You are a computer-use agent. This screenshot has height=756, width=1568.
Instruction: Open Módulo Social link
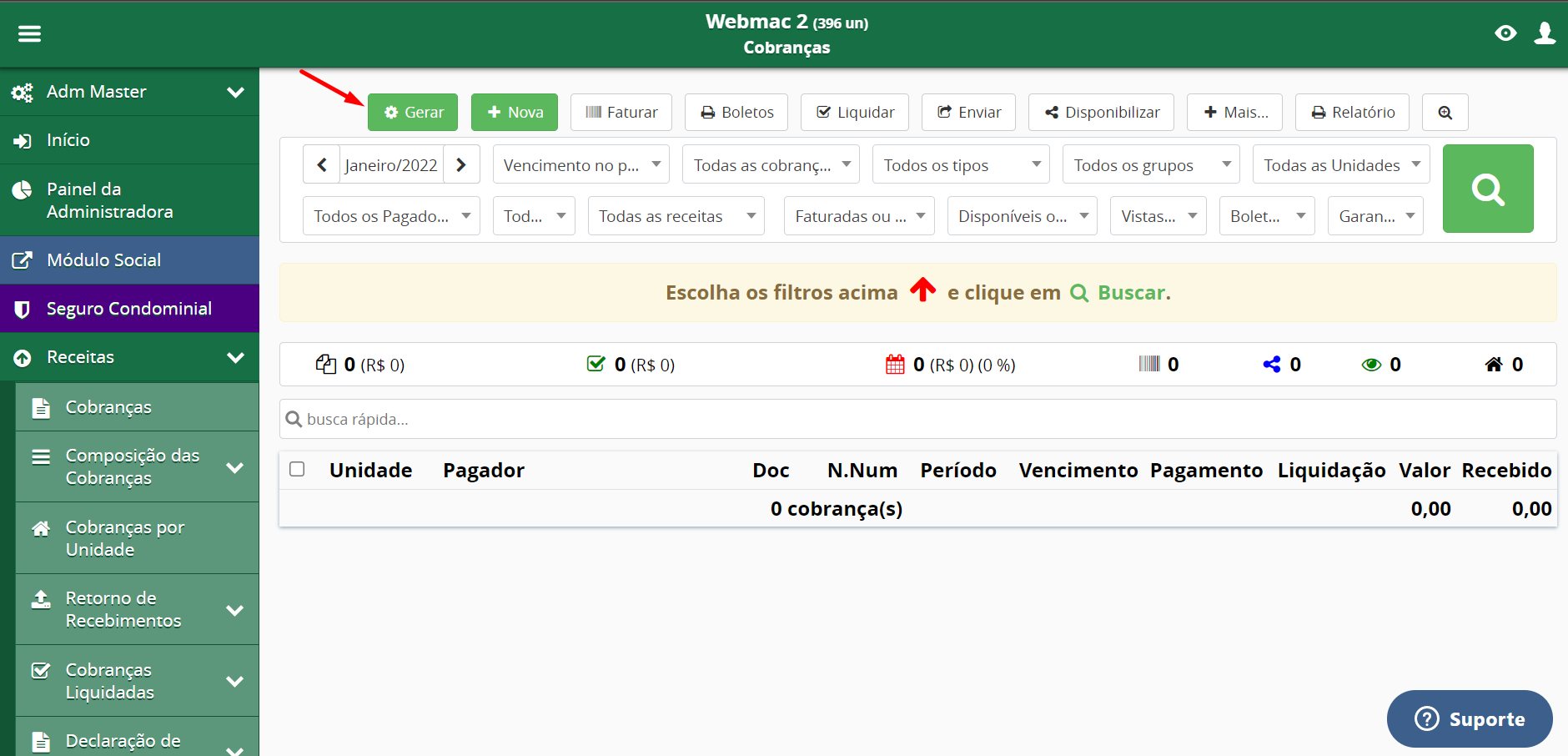129,260
